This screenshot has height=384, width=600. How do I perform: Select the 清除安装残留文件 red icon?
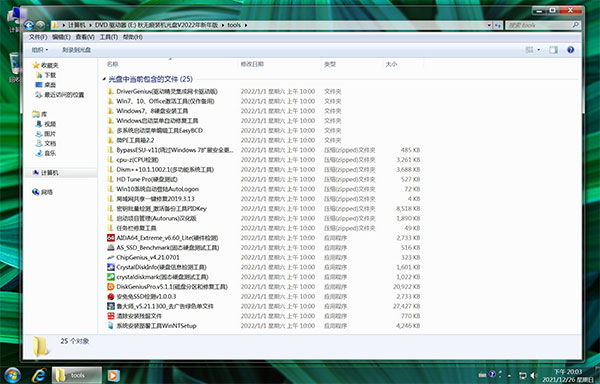click(111, 316)
